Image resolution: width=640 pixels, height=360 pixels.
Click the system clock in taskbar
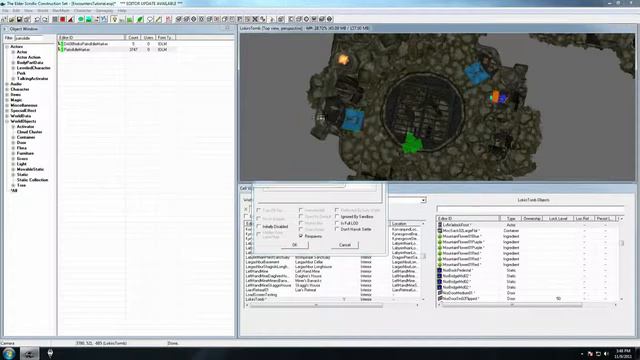[623, 353]
